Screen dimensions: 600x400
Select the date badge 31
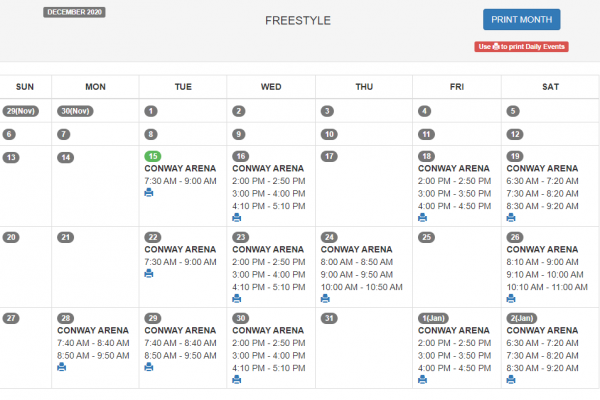(329, 318)
